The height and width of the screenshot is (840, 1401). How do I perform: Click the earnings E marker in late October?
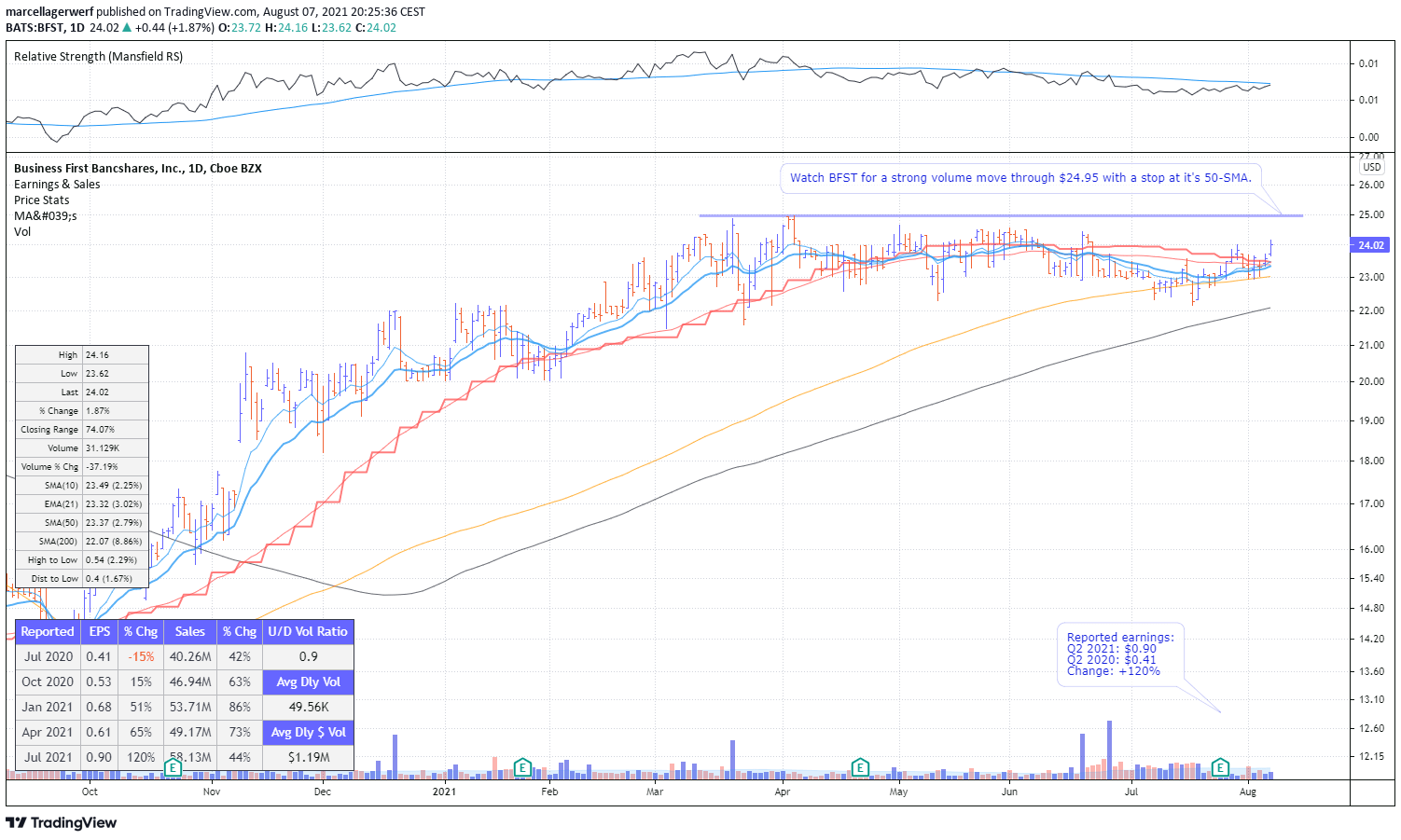coord(173,768)
